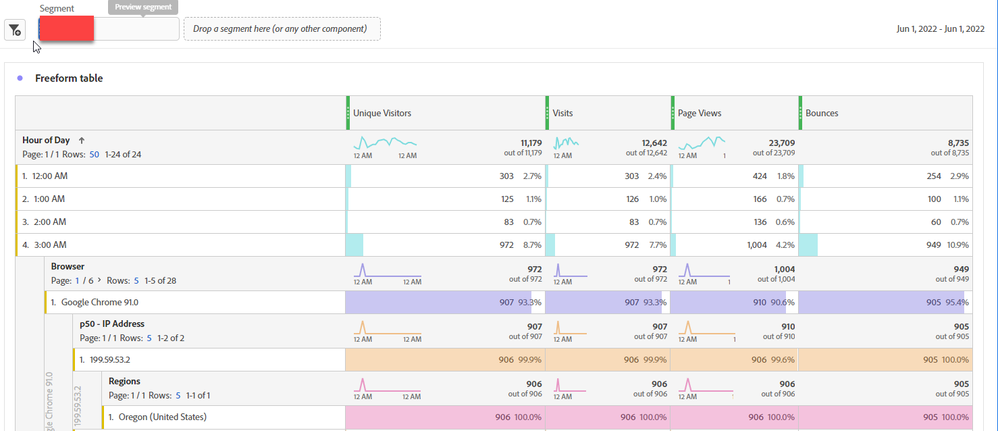Select the Drop a segment here zone
Viewport: 998px width, 431px height.
[x=283, y=29]
